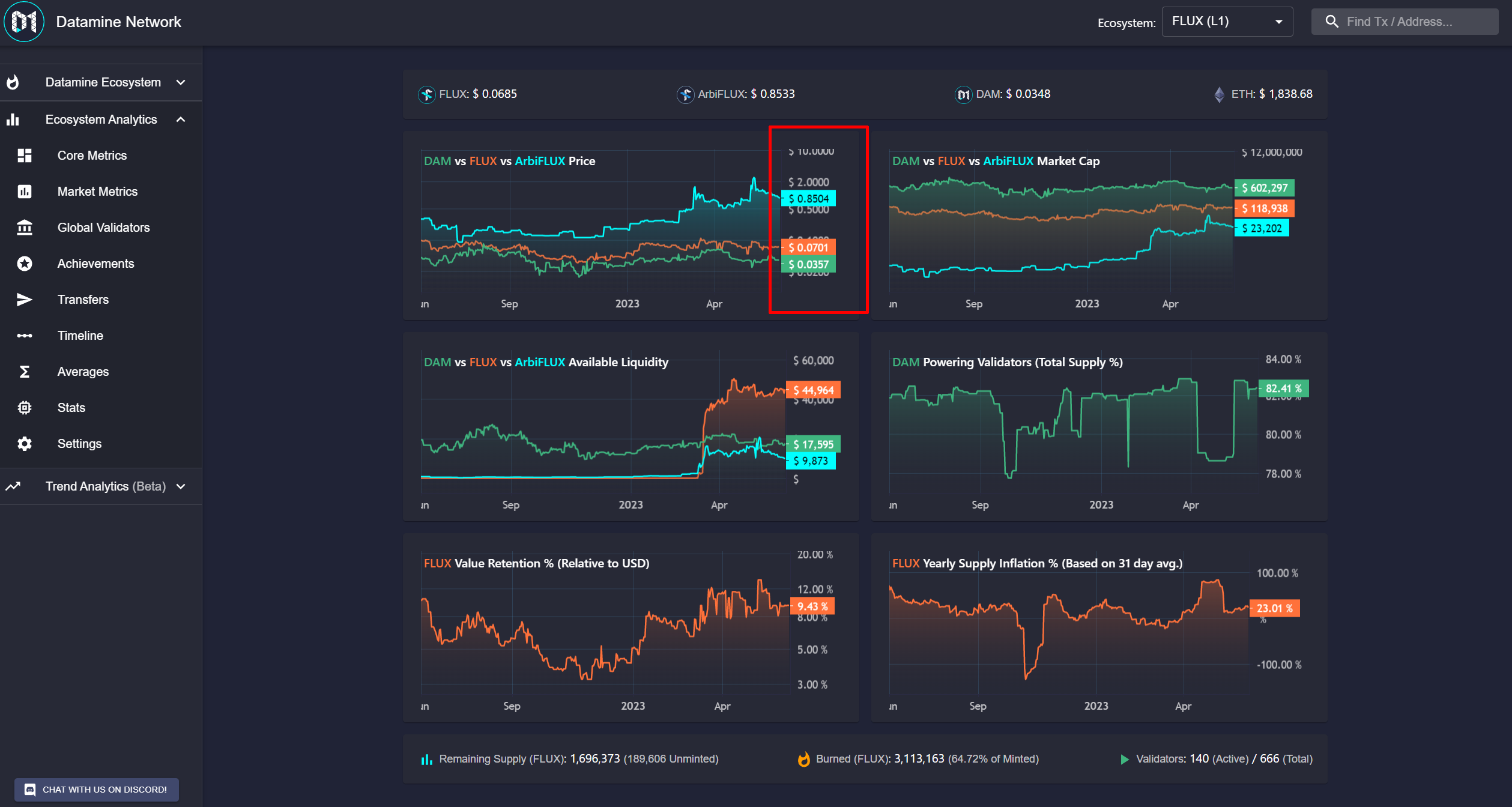Focus the Find Tx / Address search field

point(1405,22)
